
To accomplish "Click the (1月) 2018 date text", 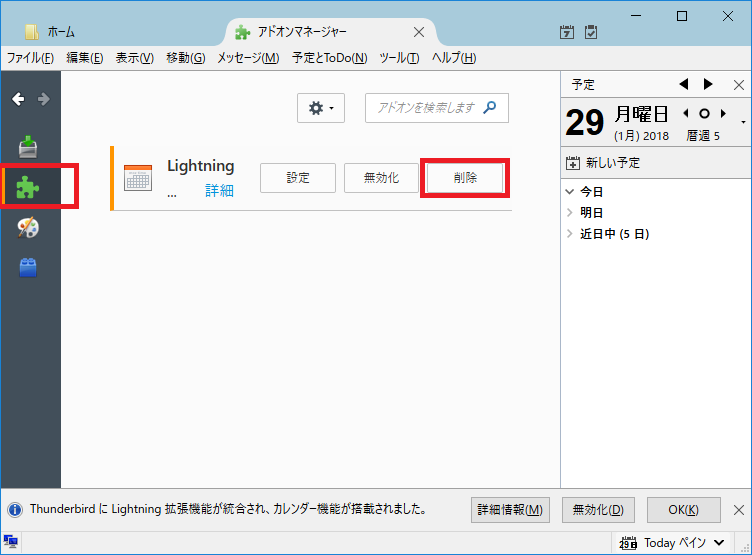I will coord(641,136).
